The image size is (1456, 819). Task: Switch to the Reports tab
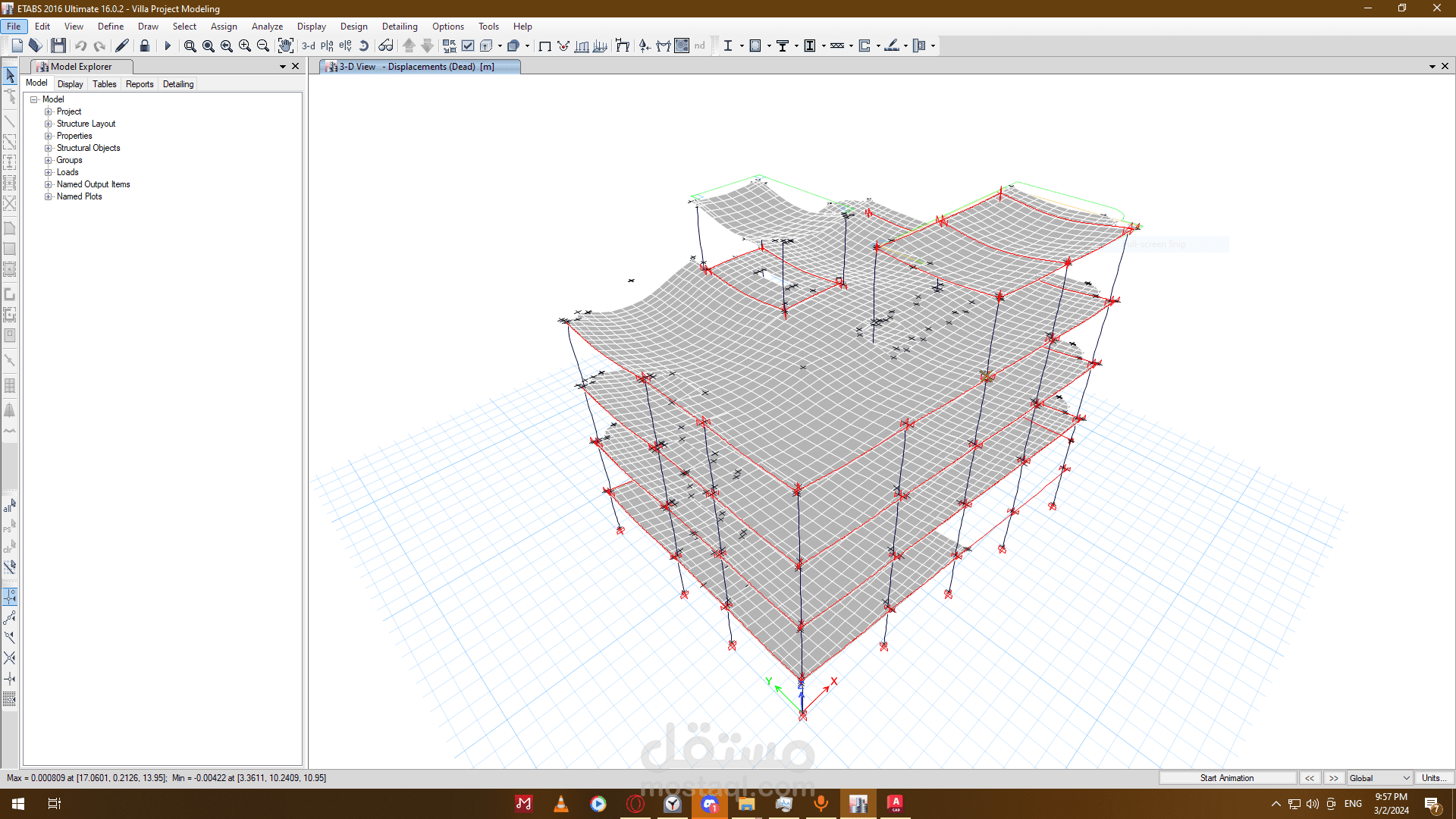tap(140, 84)
